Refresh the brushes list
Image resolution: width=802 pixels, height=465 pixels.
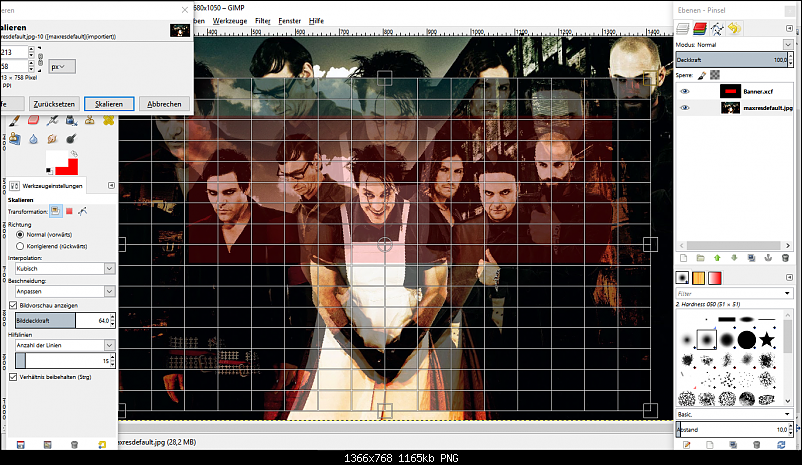781,445
